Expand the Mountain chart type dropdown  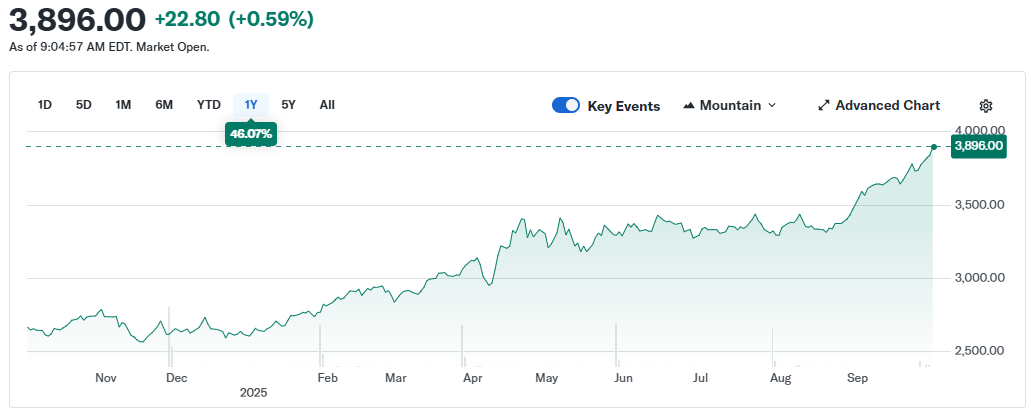tap(730, 105)
